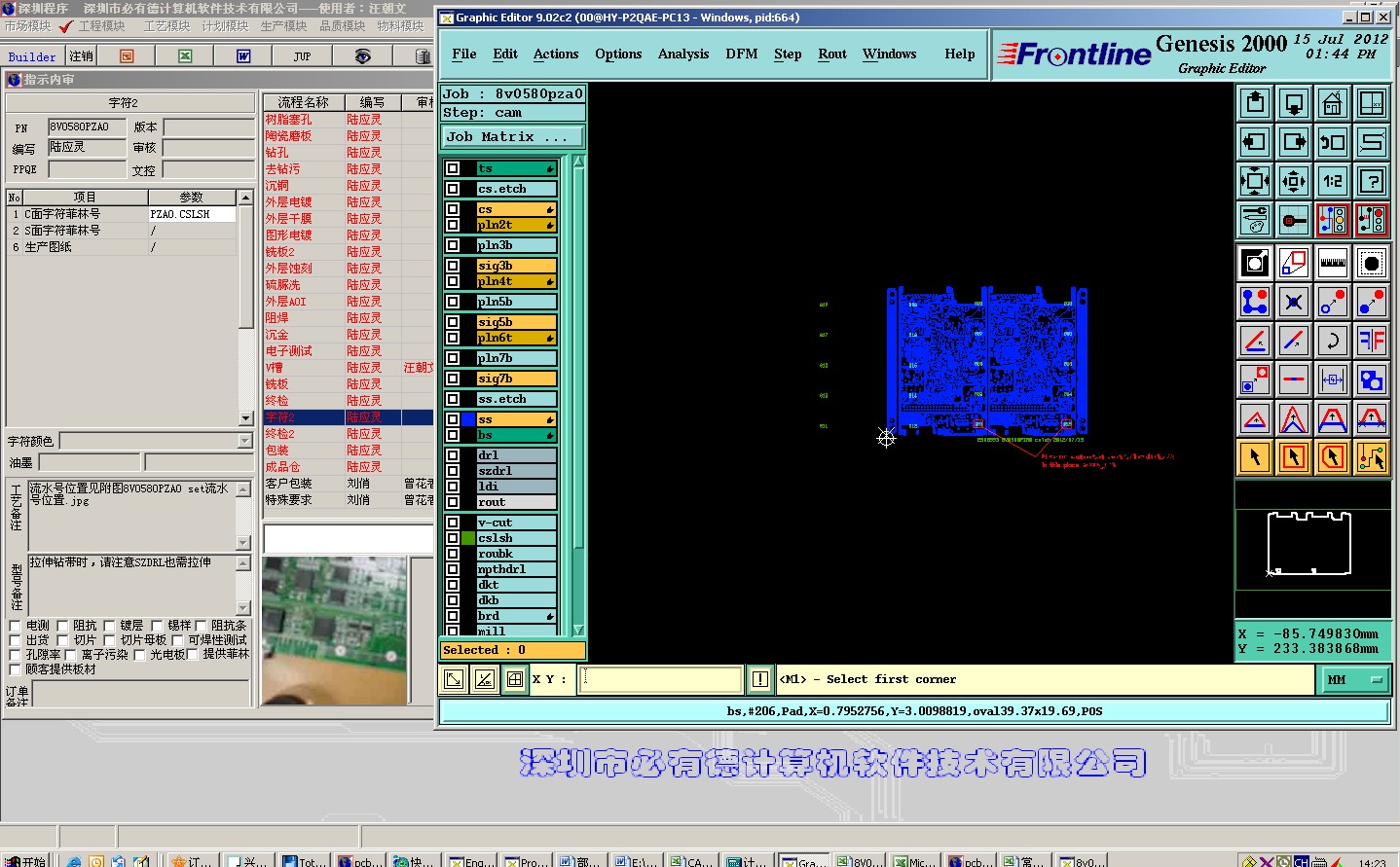Open the Edit menu
Viewport: 1400px width, 867px height.
click(505, 54)
